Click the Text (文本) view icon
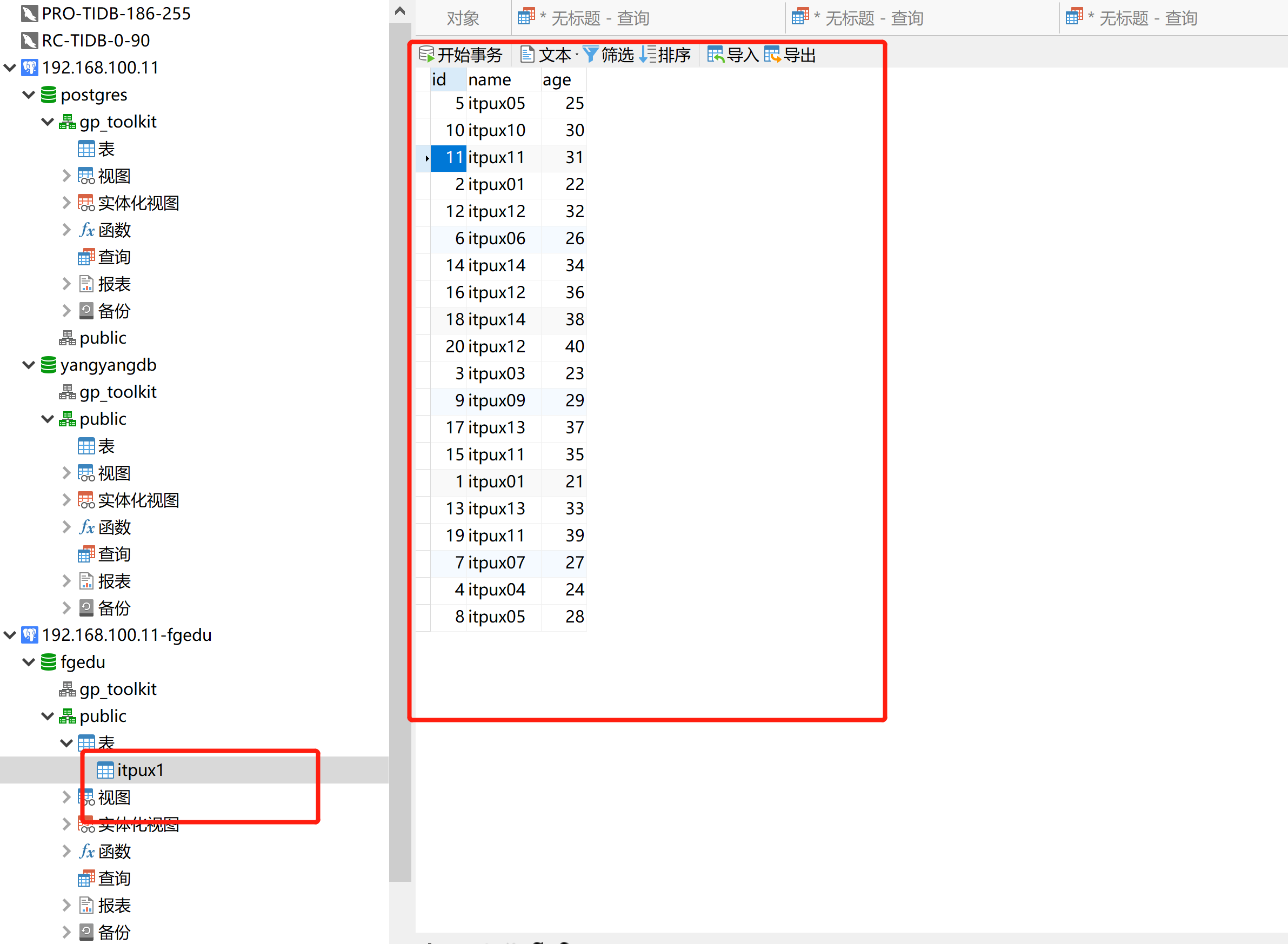Image resolution: width=1288 pixels, height=944 pixels. 528,54
